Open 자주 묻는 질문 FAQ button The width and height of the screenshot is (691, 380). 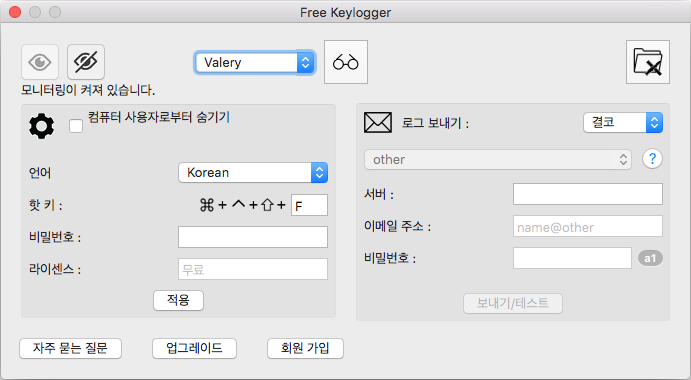click(x=71, y=348)
